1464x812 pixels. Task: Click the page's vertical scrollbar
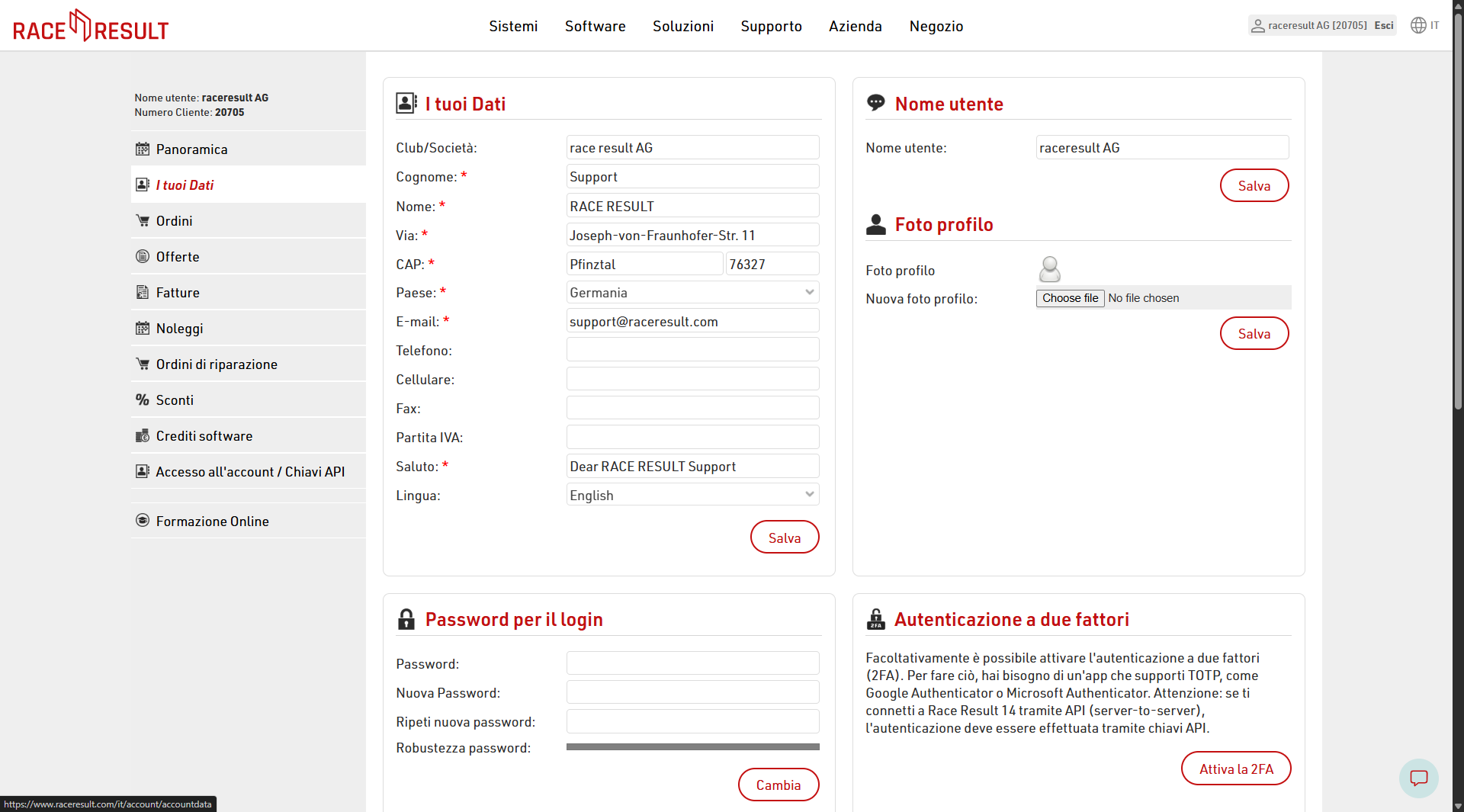[1458, 229]
